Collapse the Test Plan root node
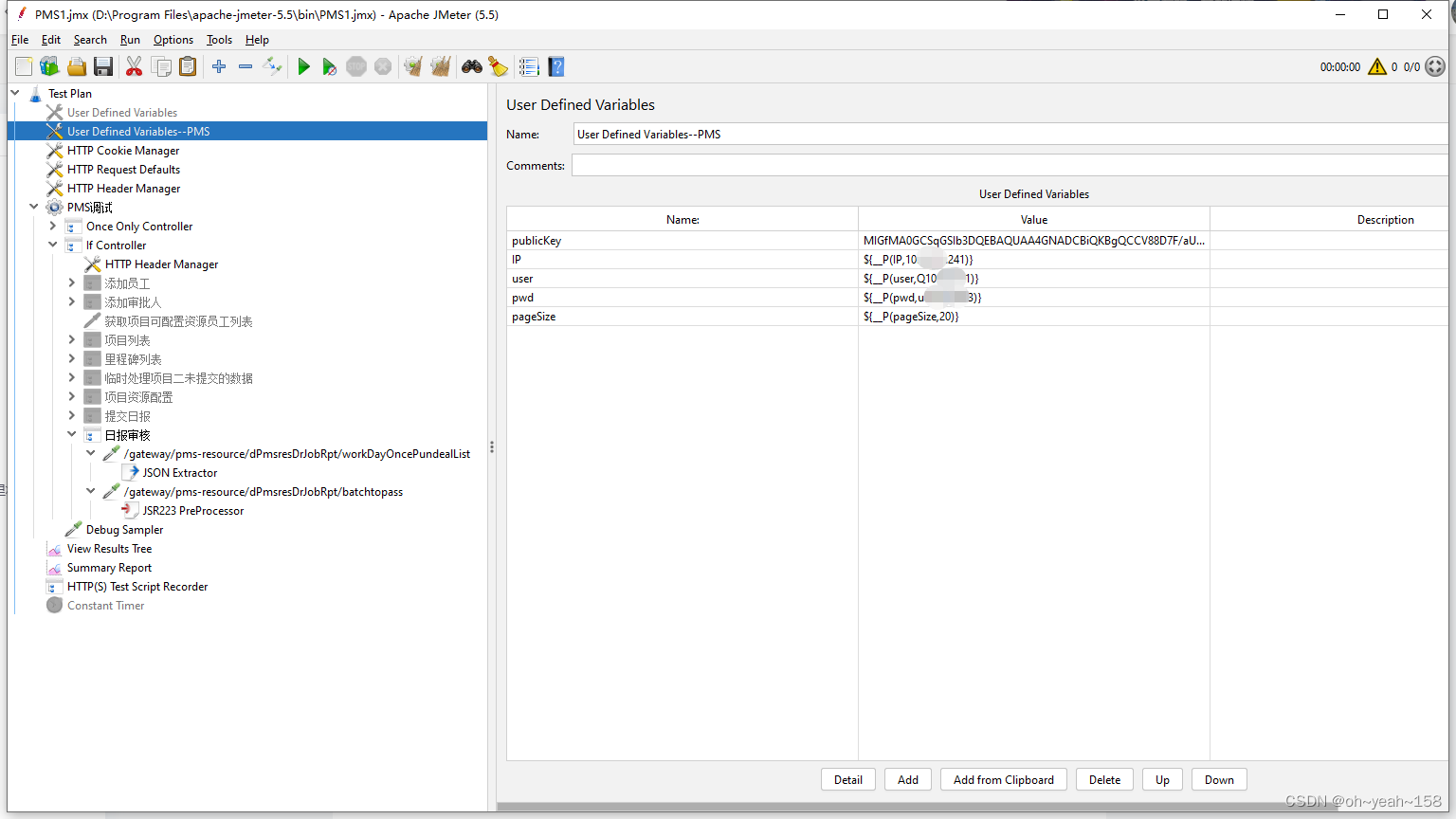 pyautogui.click(x=15, y=93)
